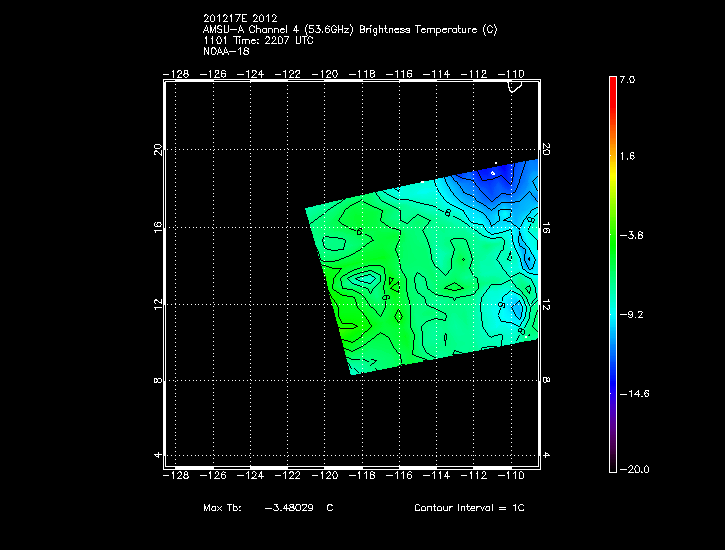Click the -9.2 color scale label
The width and height of the screenshot is (725, 550).
(x=630, y=314)
